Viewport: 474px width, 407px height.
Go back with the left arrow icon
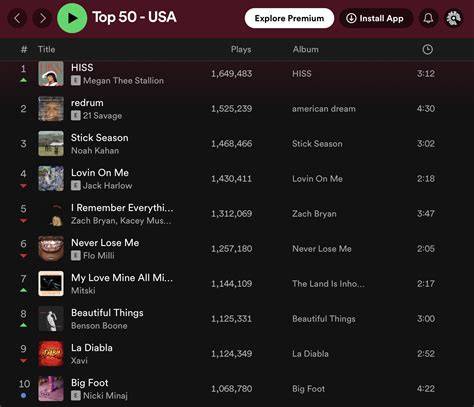pyautogui.click(x=18, y=18)
